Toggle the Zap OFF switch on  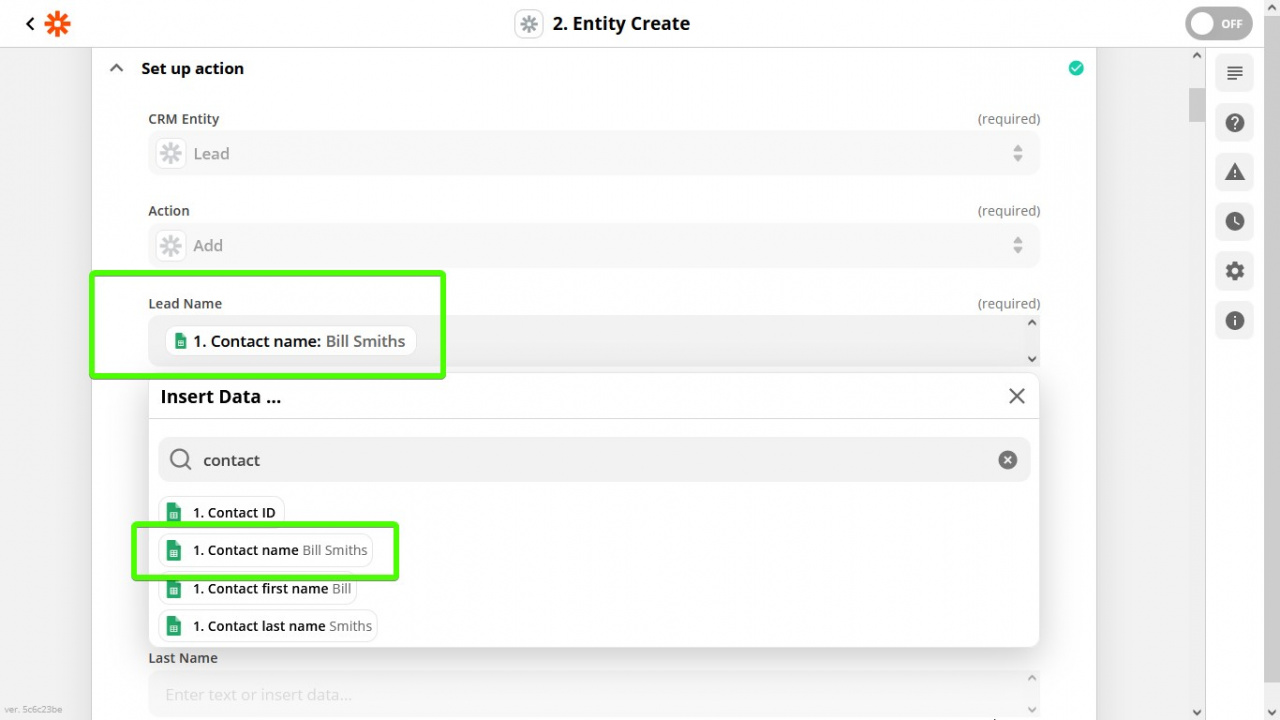click(1219, 23)
